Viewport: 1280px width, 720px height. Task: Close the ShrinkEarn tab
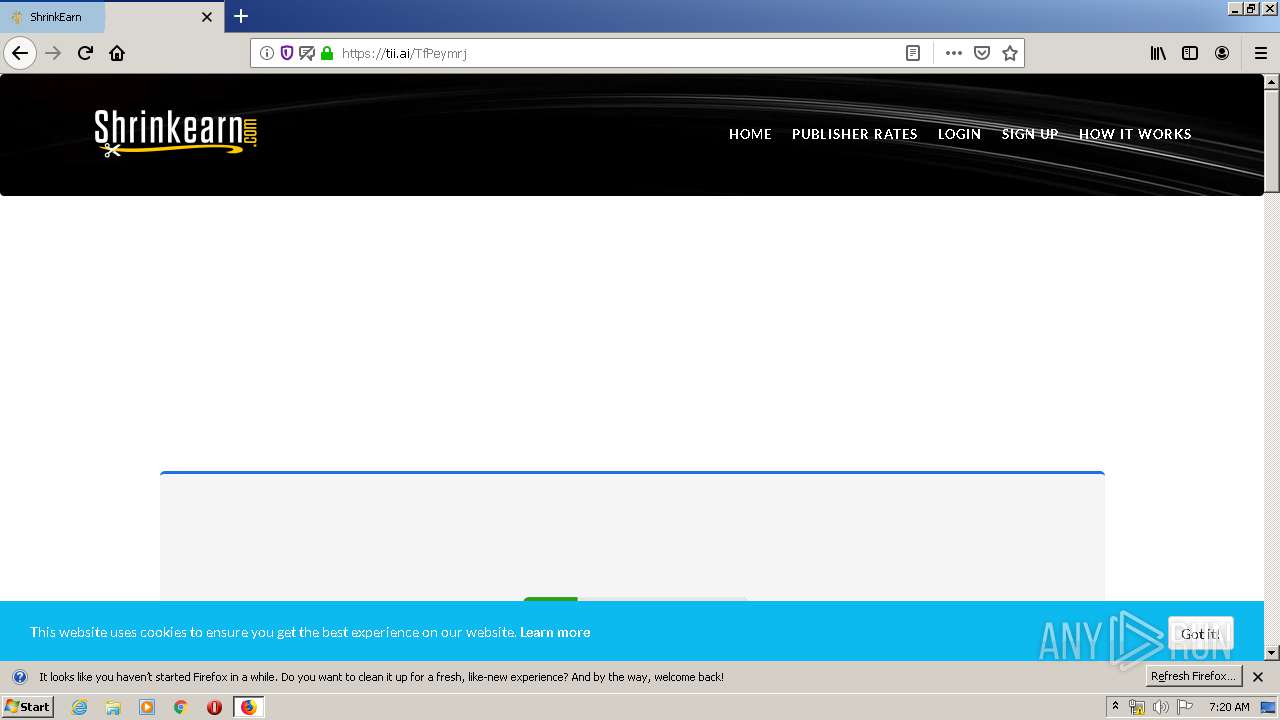tap(207, 17)
